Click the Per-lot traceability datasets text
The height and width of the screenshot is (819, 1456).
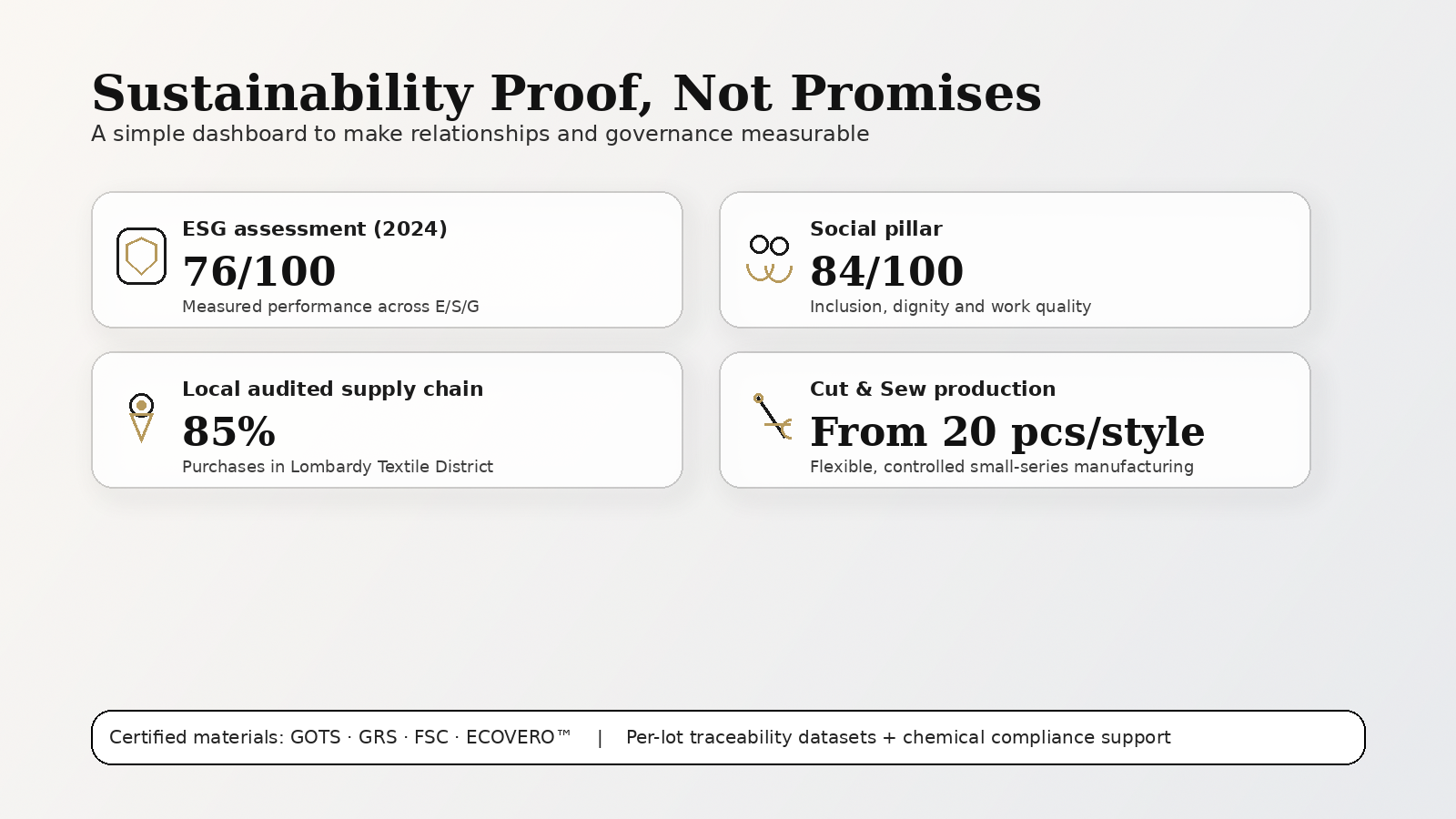(x=898, y=737)
